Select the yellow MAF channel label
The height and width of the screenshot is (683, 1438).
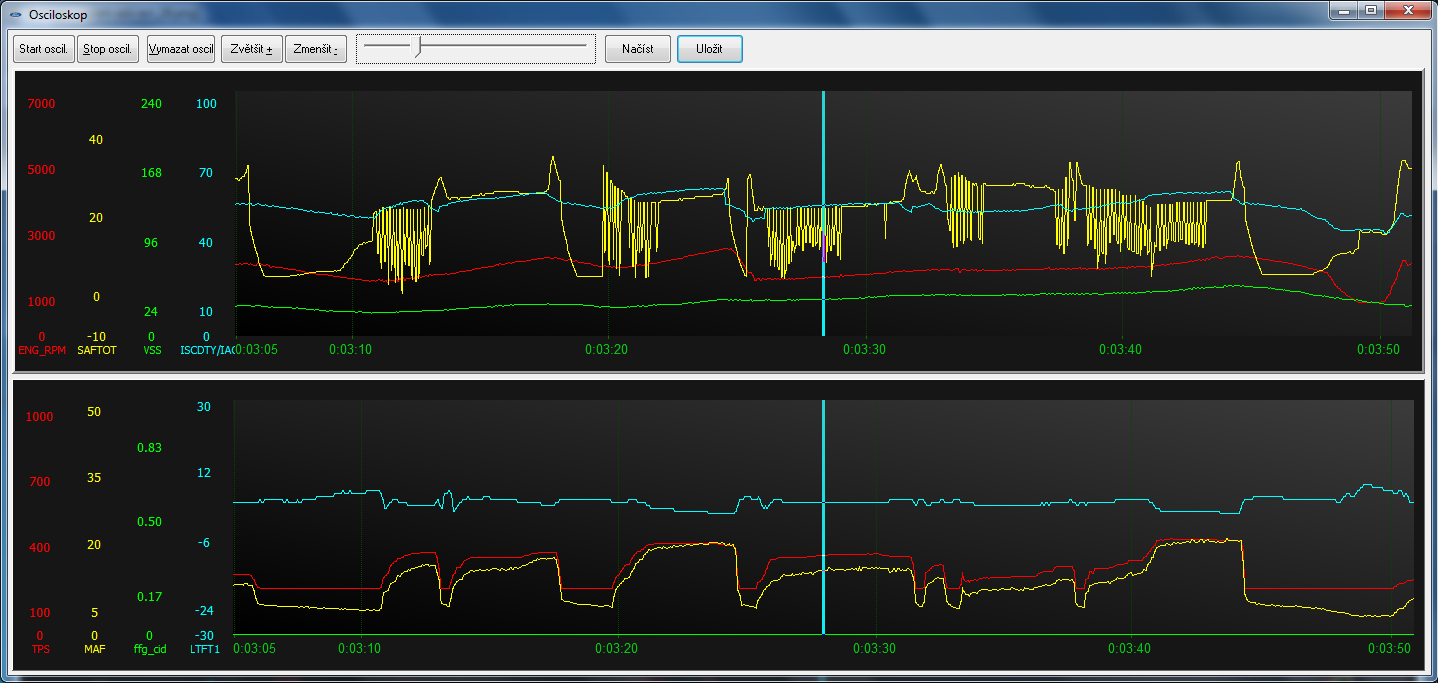point(95,649)
